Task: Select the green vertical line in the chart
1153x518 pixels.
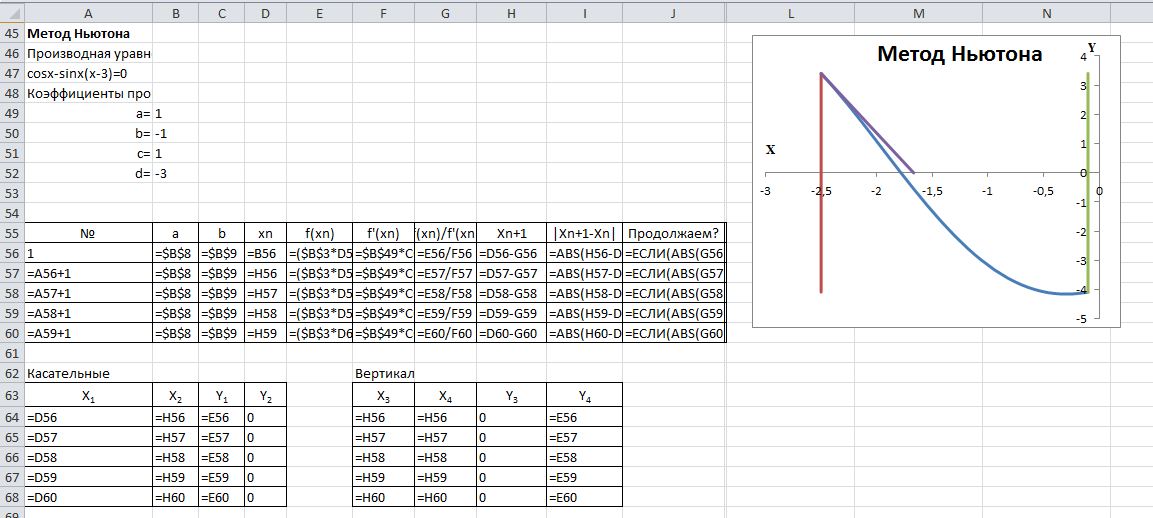Action: coord(1088,184)
